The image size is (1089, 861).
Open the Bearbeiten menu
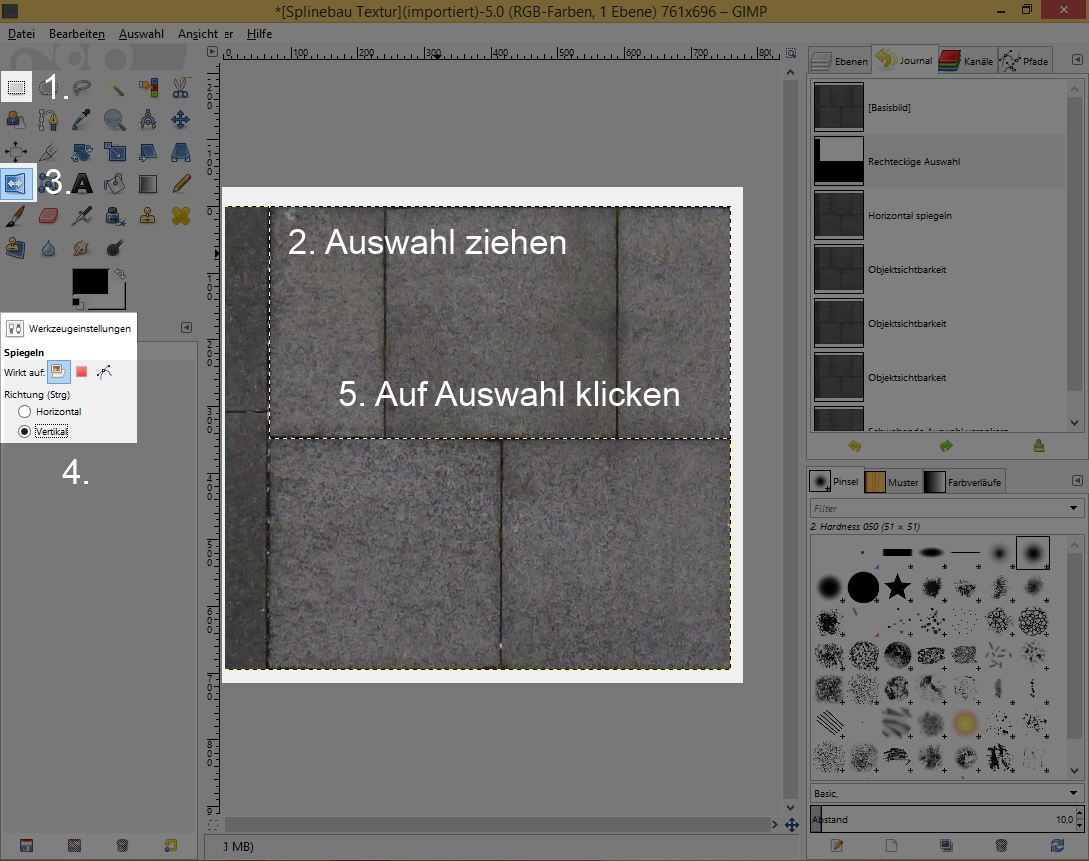(76, 34)
